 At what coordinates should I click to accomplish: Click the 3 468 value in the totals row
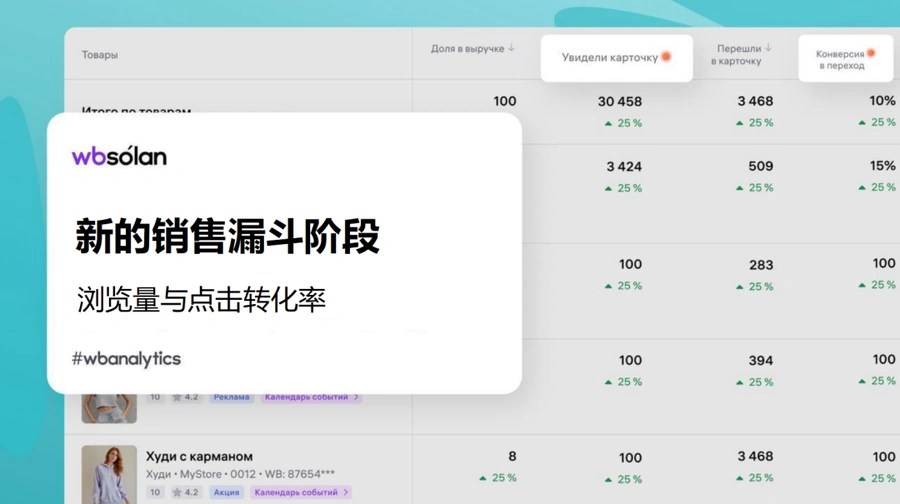[x=755, y=101]
